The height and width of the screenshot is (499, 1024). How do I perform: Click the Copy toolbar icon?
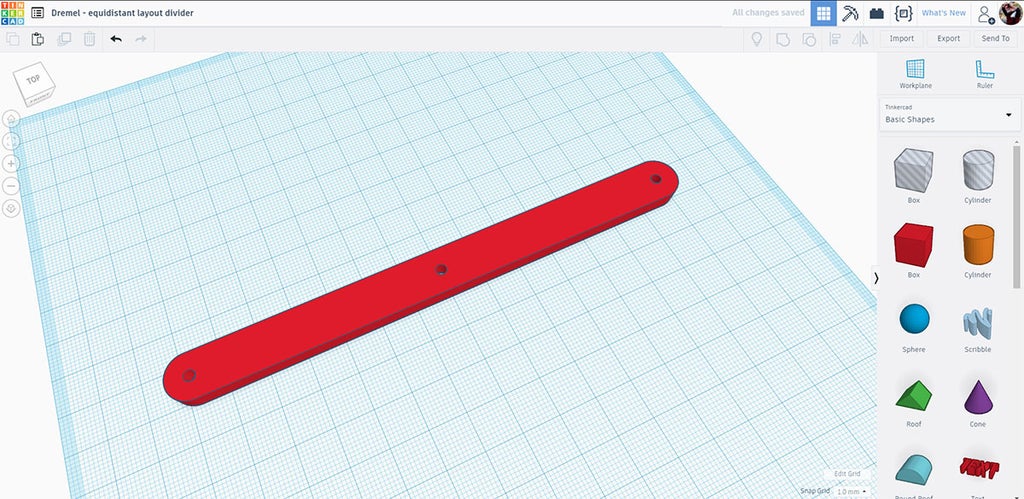pyautogui.click(x=12, y=39)
